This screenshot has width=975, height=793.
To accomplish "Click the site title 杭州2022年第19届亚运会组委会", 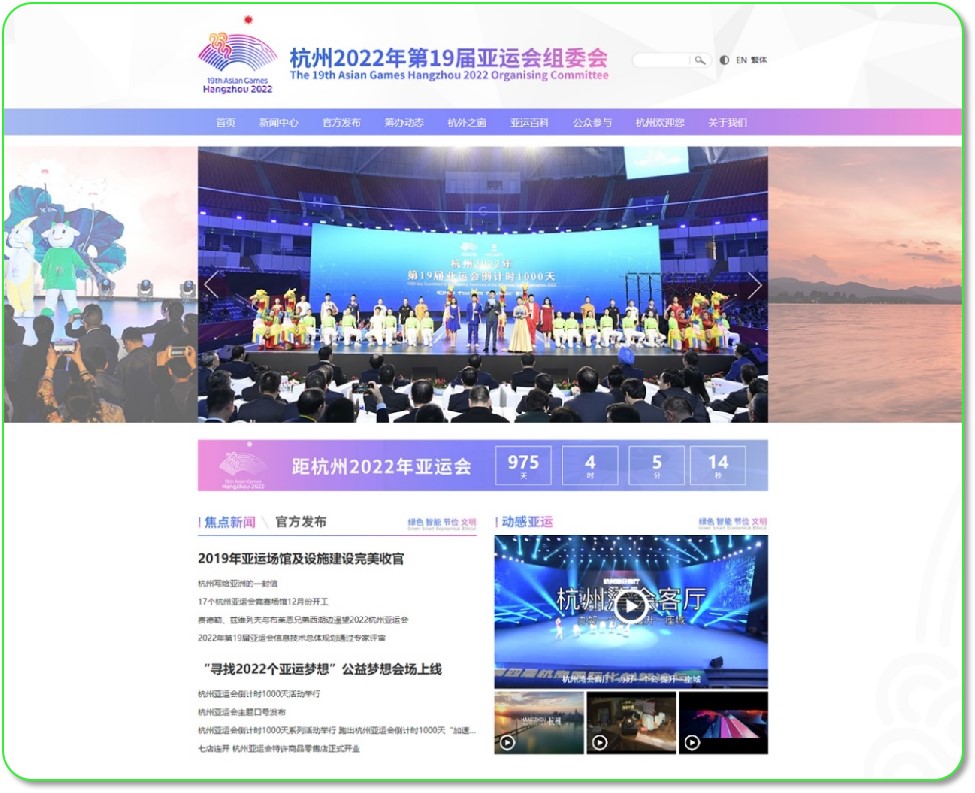I will pos(449,58).
